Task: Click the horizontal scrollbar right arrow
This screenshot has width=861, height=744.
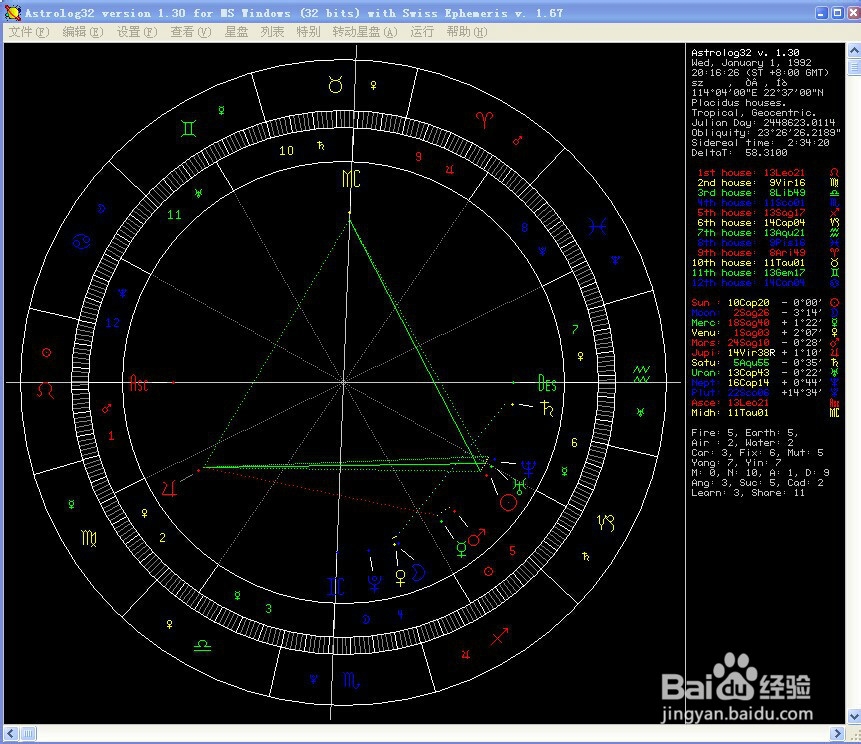Action: pyautogui.click(x=836, y=733)
